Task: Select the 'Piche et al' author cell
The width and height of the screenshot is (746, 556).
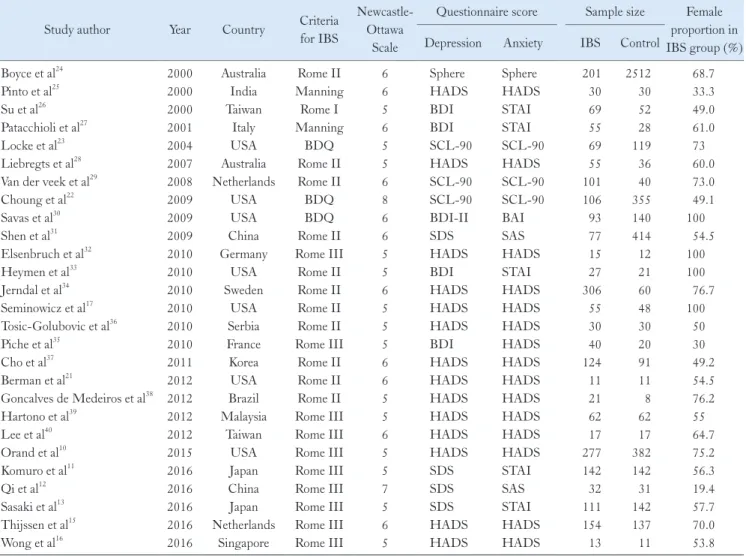Action: click(30, 344)
